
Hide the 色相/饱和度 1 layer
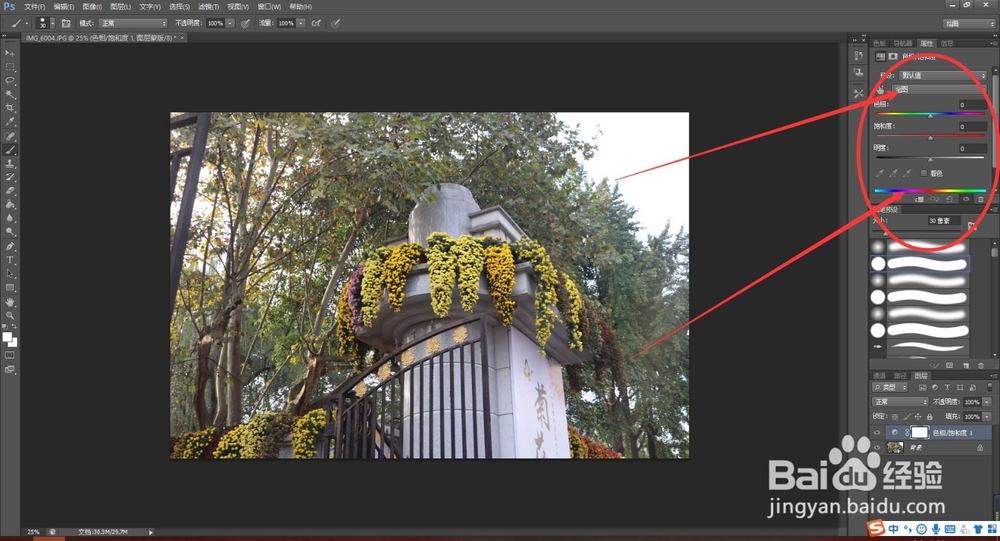877,433
